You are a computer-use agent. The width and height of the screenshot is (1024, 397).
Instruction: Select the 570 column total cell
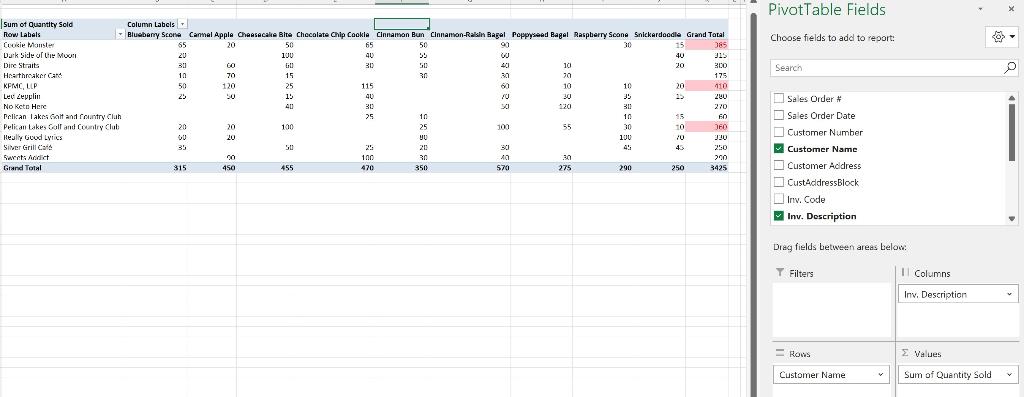pos(470,168)
